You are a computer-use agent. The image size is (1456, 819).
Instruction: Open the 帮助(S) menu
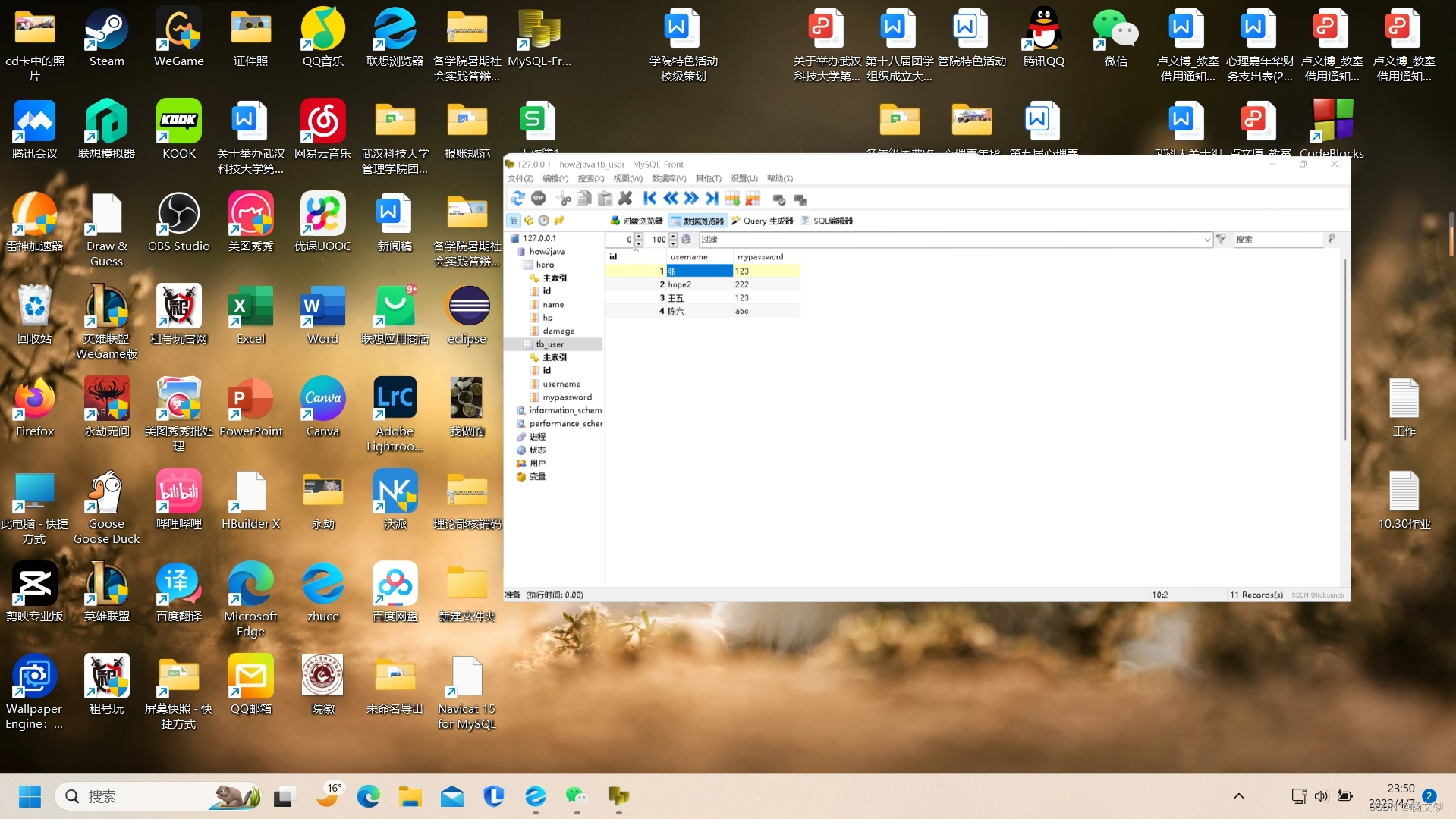point(780,178)
